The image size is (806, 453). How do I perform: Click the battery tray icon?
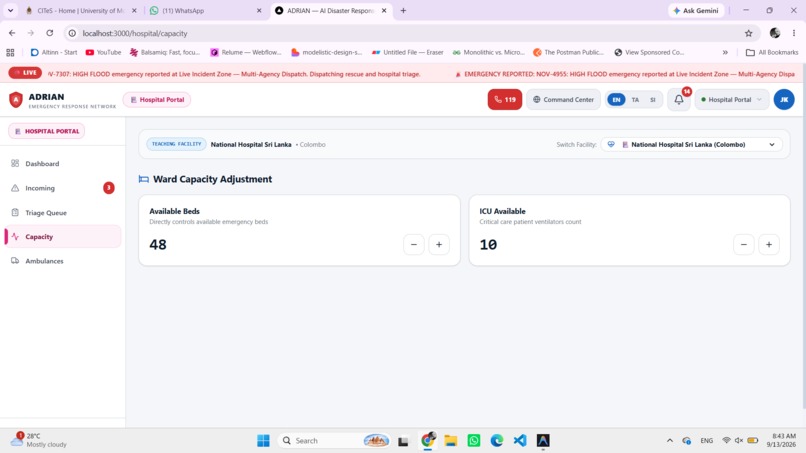[x=753, y=441]
